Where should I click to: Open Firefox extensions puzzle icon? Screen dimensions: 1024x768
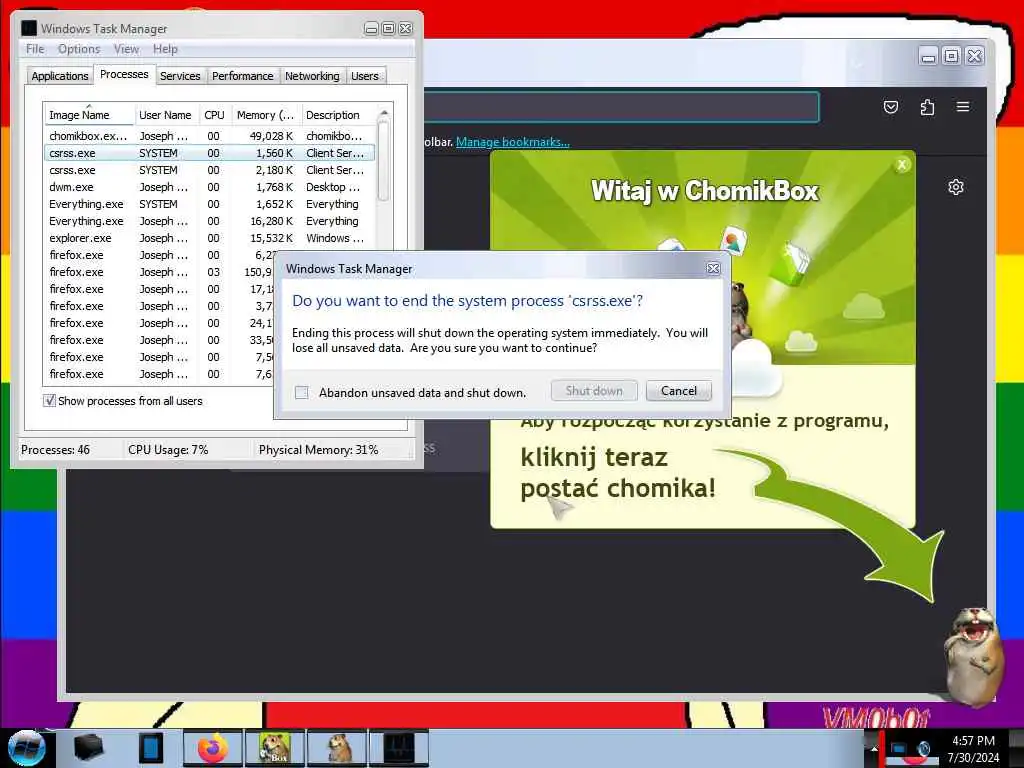coord(927,107)
